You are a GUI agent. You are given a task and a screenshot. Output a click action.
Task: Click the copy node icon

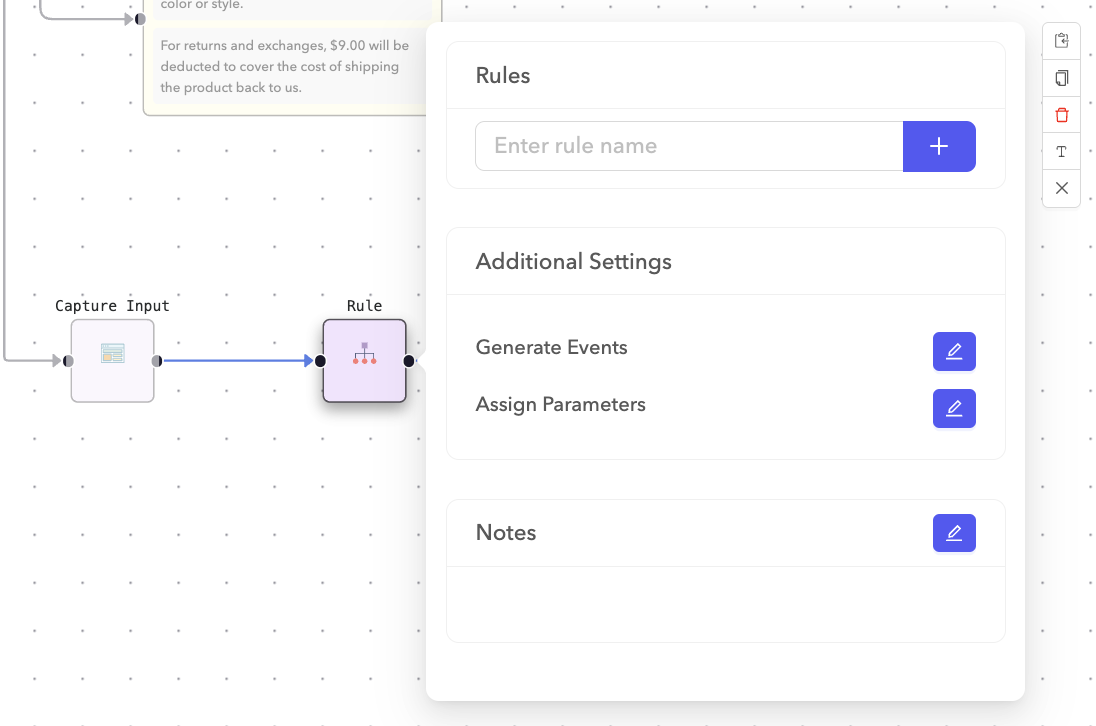[1061, 78]
